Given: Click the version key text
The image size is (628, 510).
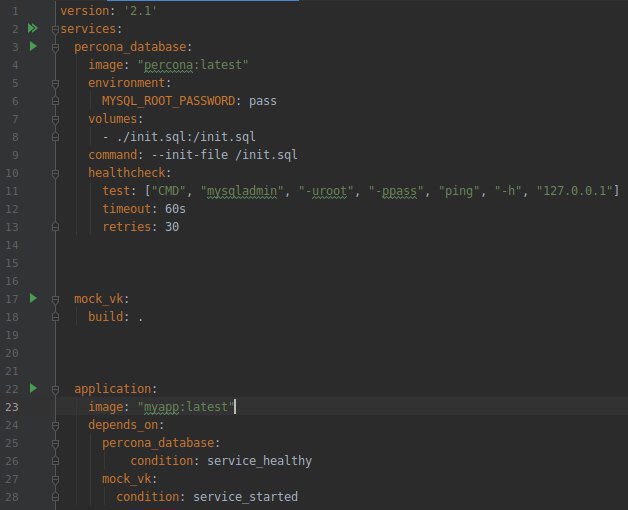Looking at the screenshot, I should point(85,11).
